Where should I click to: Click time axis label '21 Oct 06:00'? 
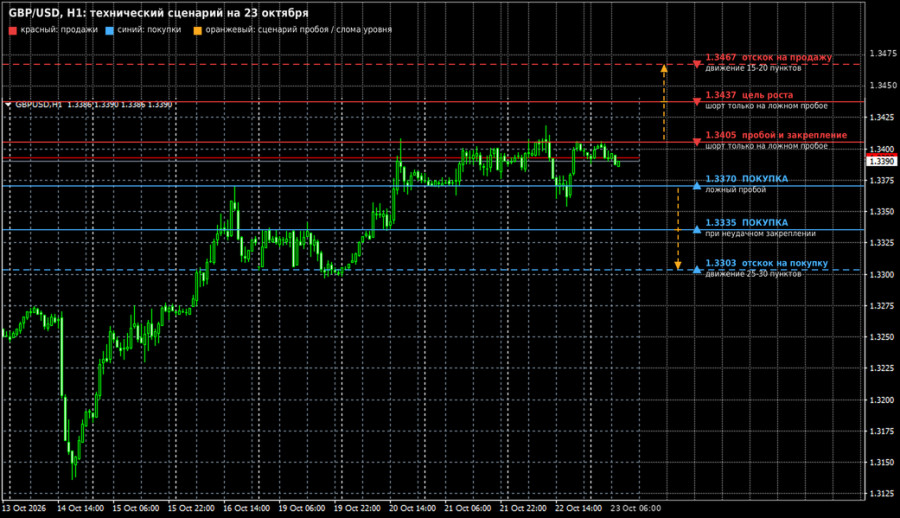[468, 508]
